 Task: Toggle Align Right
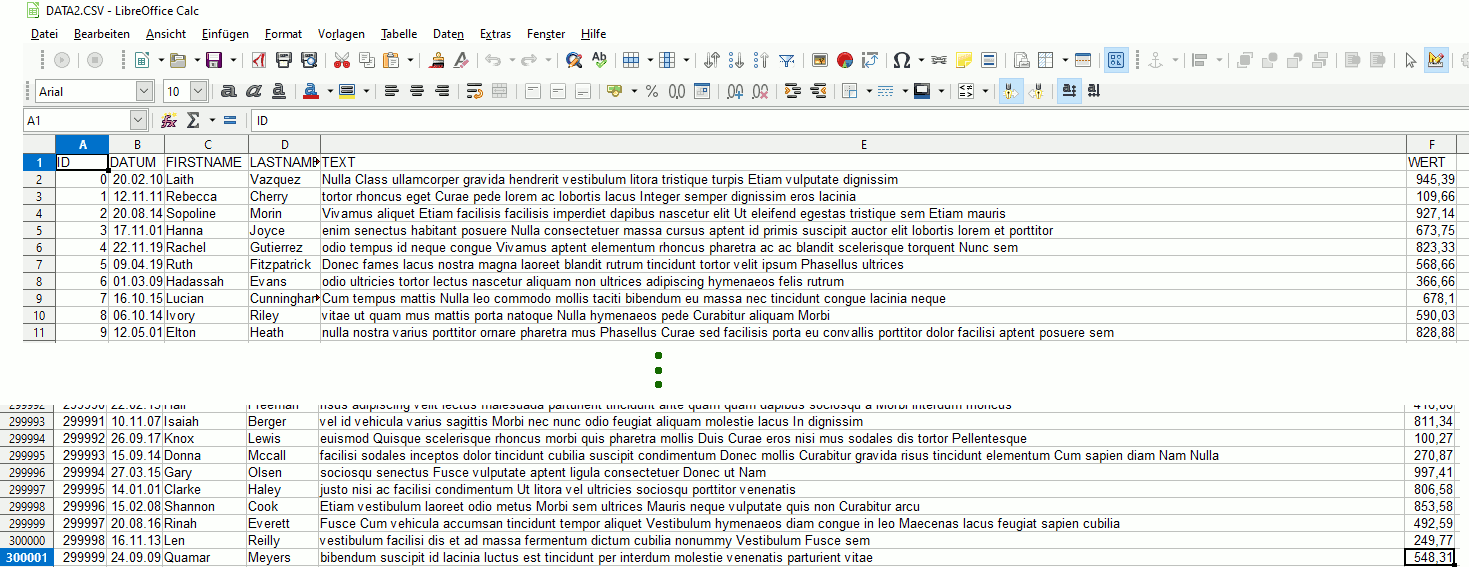pyautogui.click(x=442, y=91)
